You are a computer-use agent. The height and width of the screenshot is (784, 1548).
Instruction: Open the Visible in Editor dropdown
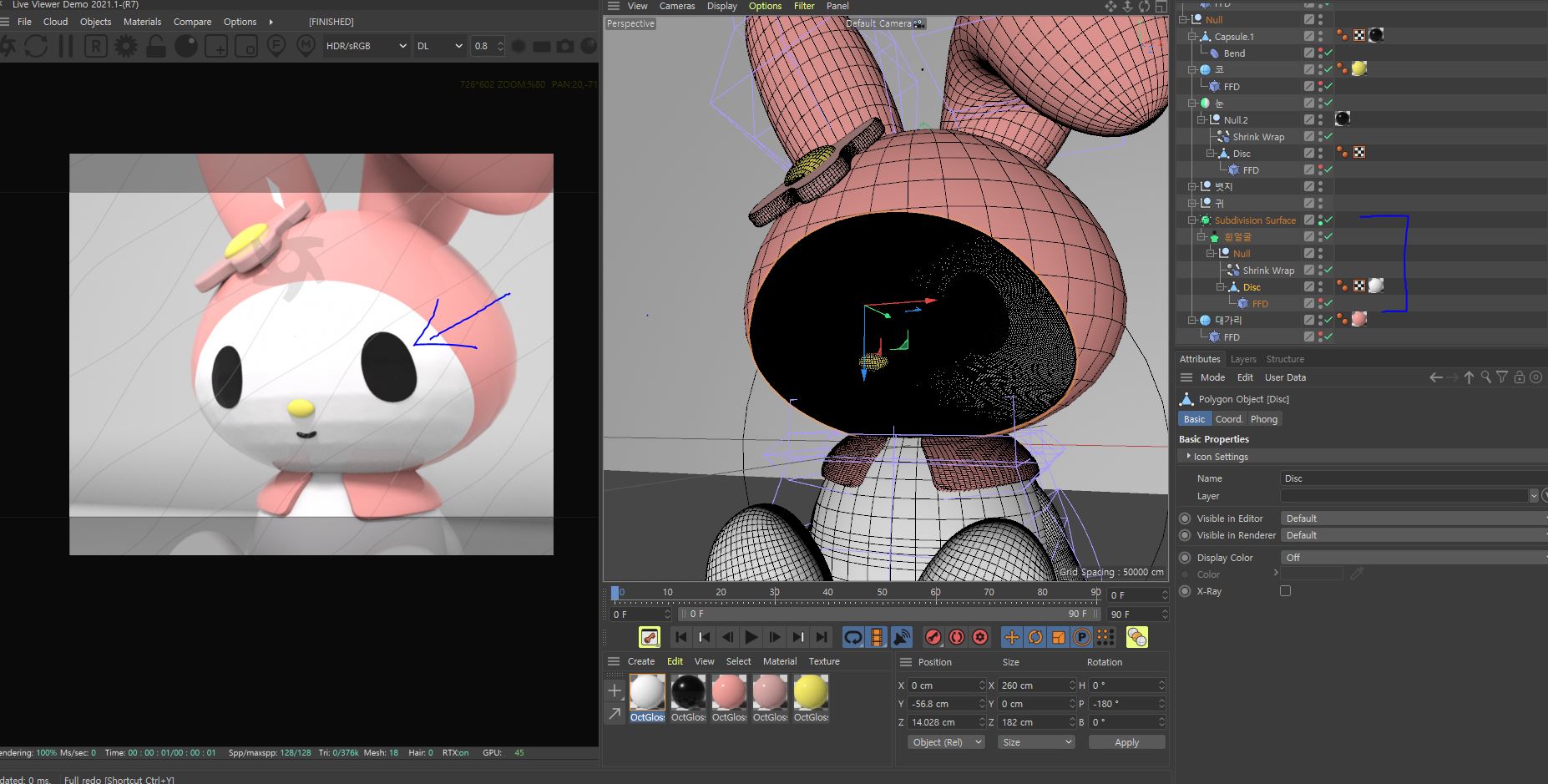coord(1414,518)
